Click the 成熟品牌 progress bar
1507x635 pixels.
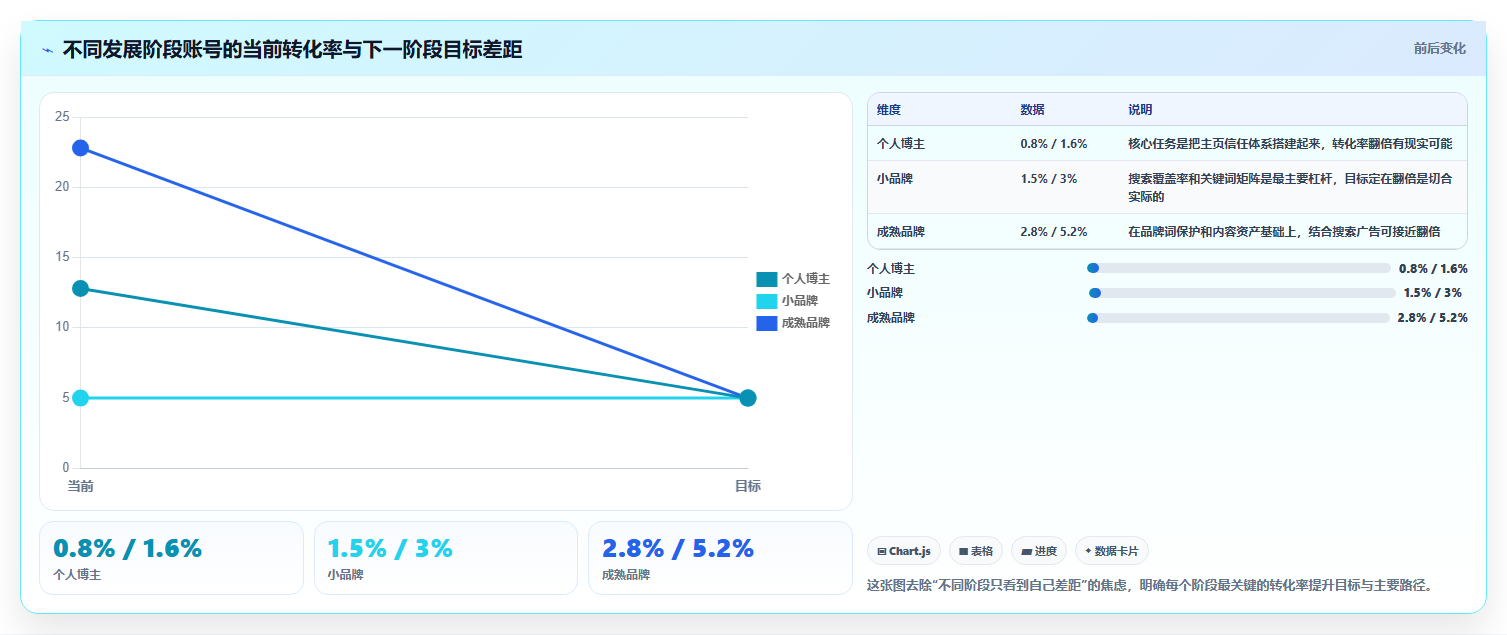(x=1238, y=318)
